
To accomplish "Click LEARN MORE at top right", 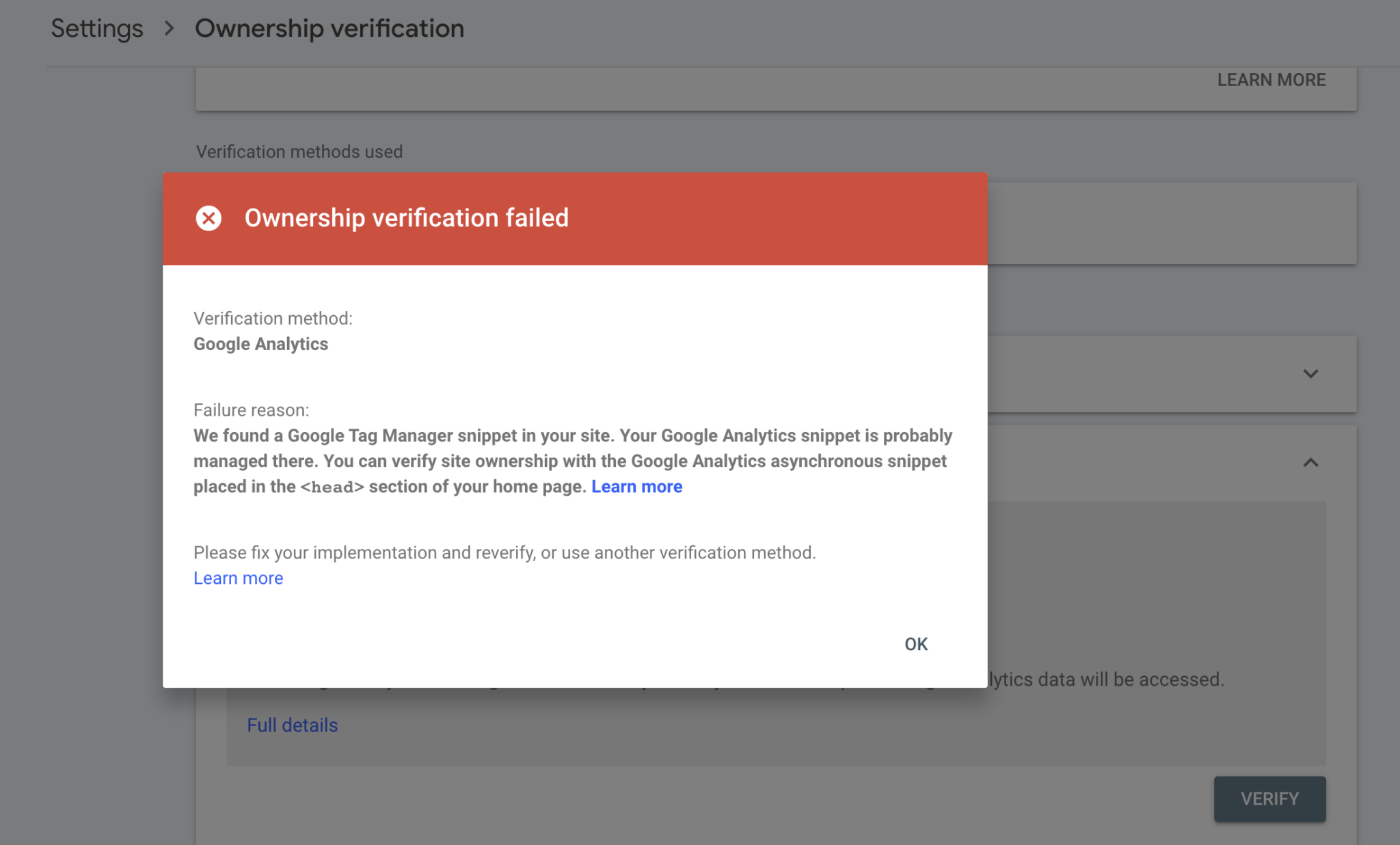I will pos(1271,80).
